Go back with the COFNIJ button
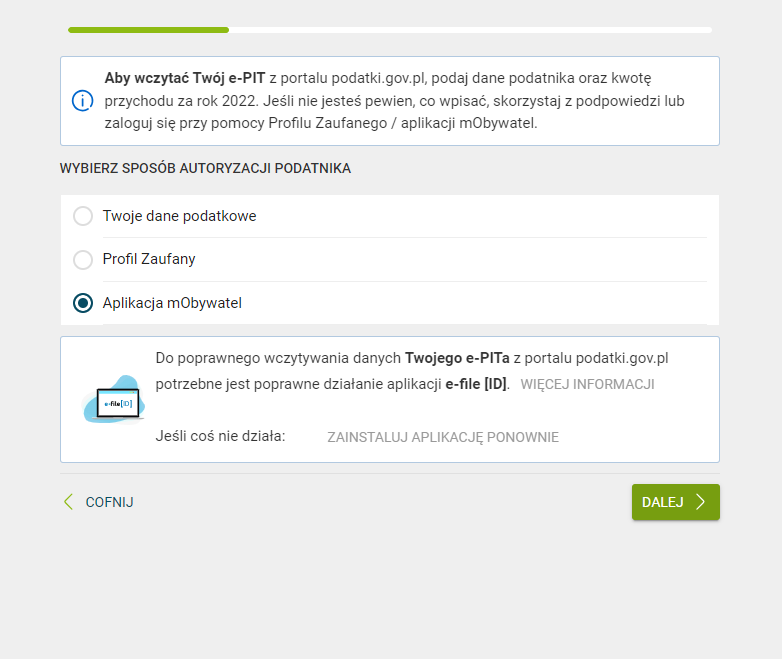This screenshot has width=782, height=659. (109, 502)
